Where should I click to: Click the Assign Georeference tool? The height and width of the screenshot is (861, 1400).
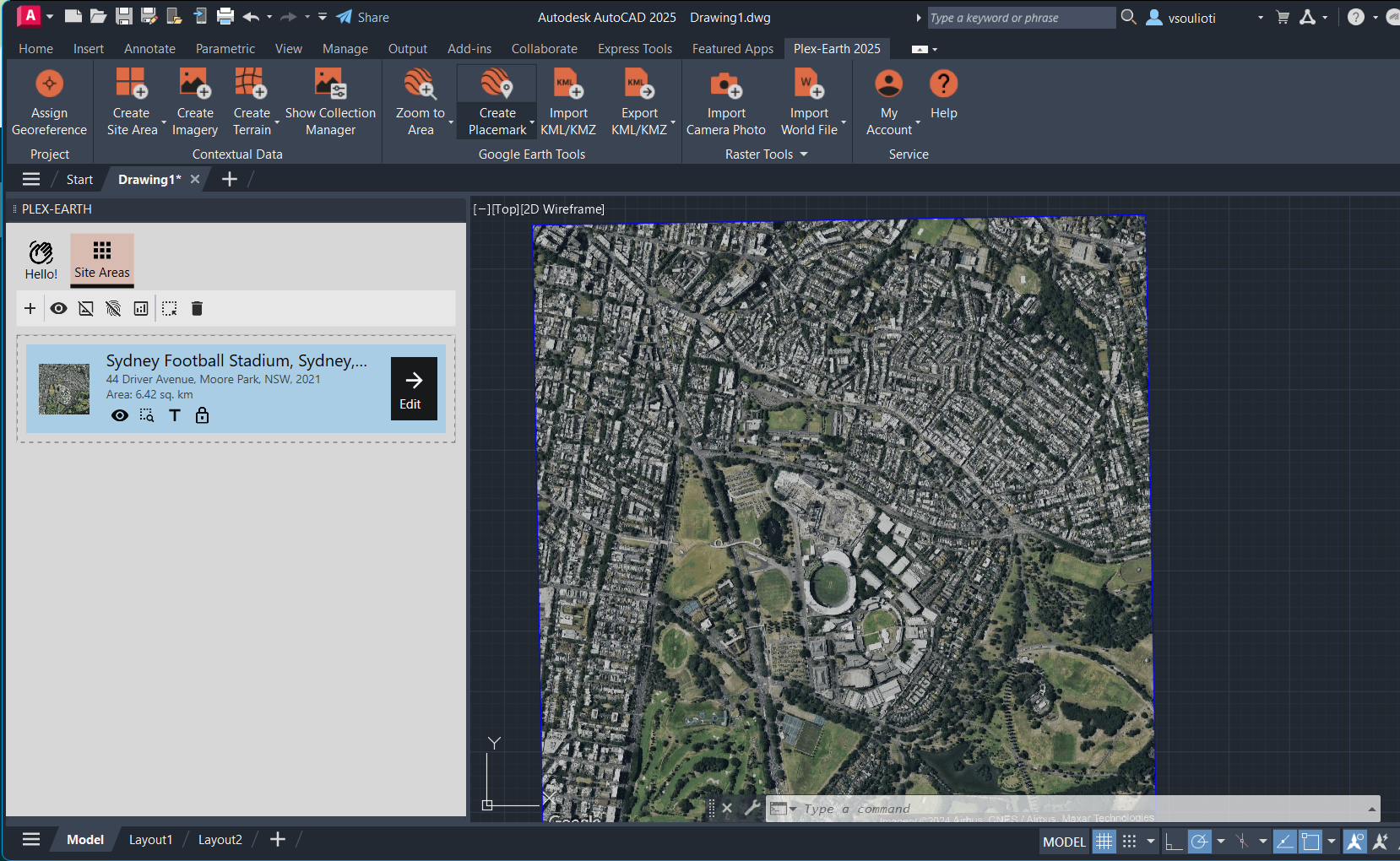(49, 103)
